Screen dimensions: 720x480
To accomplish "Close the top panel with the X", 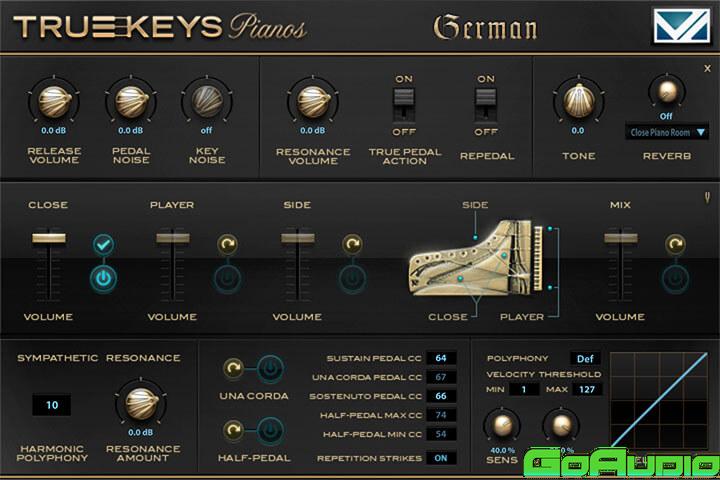I will (707, 68).
